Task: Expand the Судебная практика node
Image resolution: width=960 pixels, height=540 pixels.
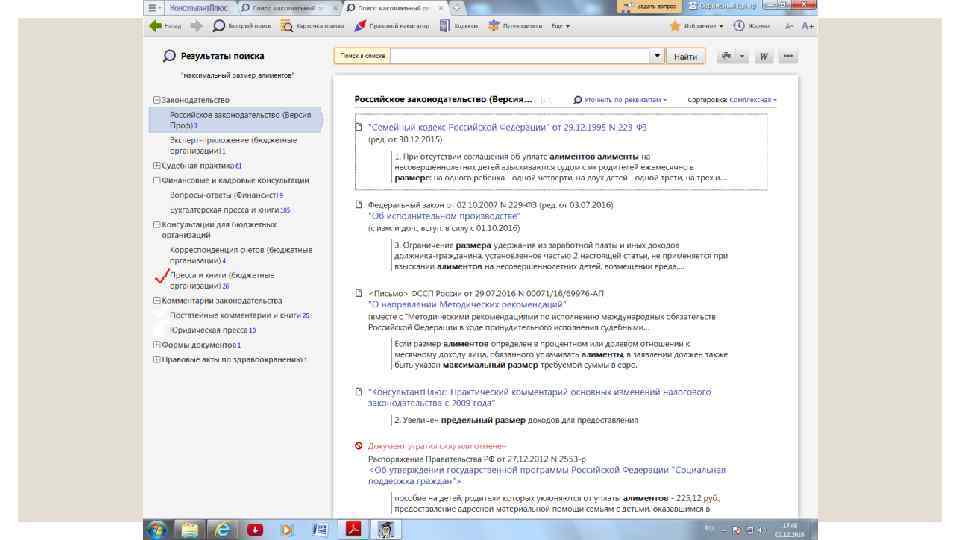Action: 157,165
